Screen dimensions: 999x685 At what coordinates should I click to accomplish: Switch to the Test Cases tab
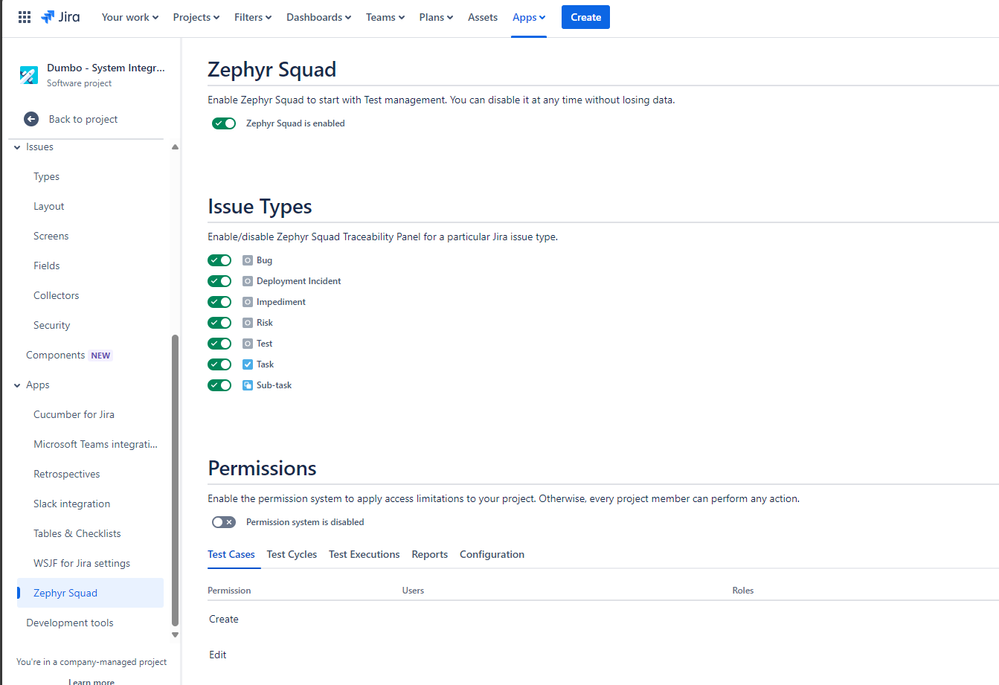click(x=231, y=554)
